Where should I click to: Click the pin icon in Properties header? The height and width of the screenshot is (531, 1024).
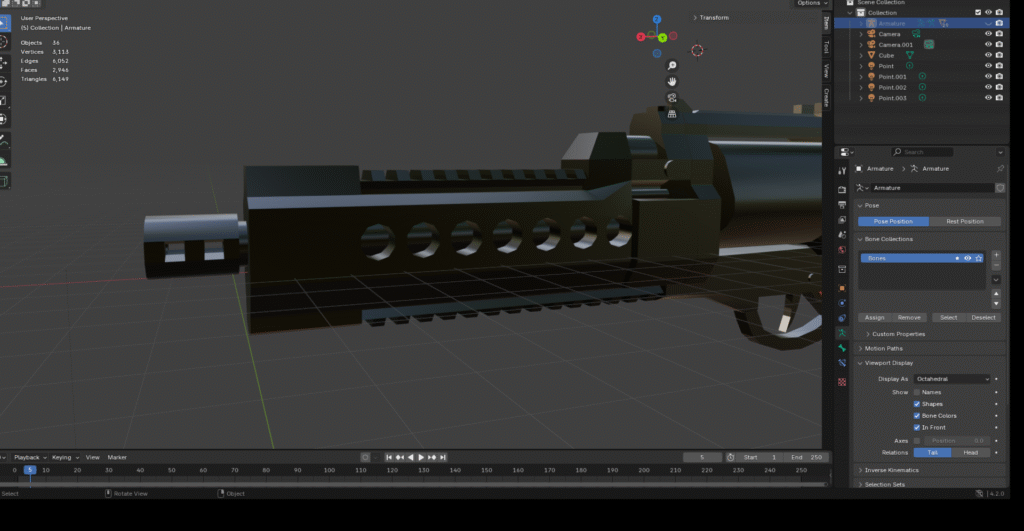[1000, 168]
